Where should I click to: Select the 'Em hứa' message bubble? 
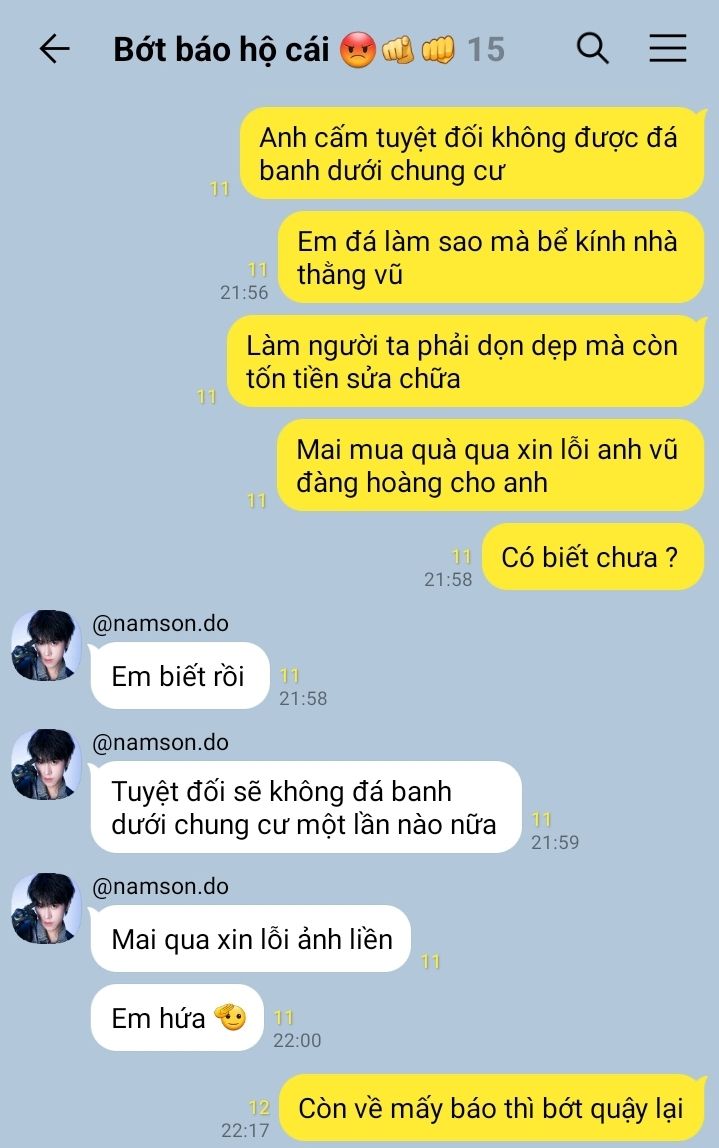coord(176,1018)
